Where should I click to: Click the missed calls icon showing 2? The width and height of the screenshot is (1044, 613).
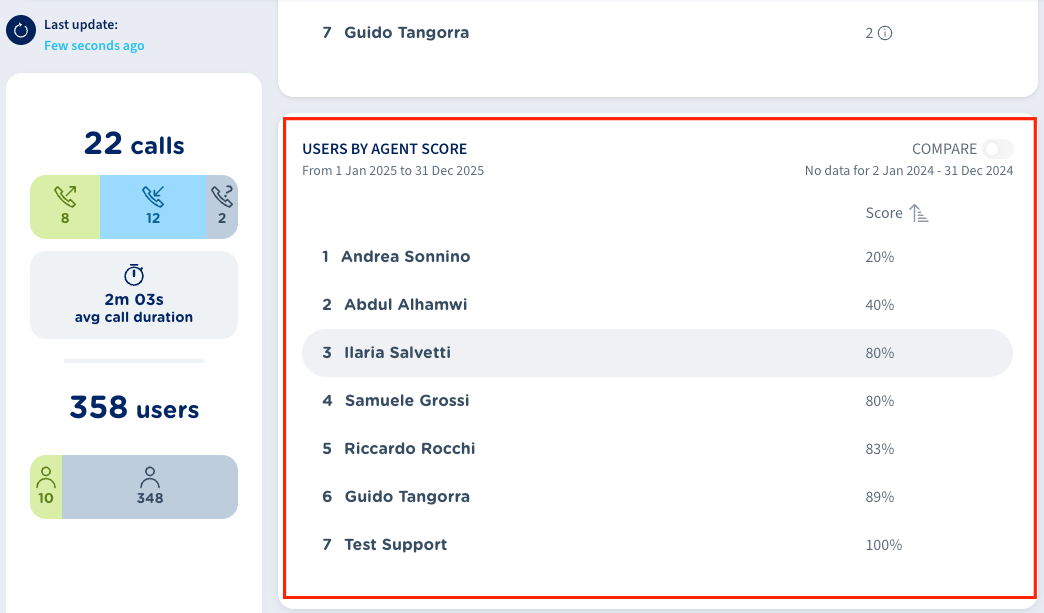222,197
